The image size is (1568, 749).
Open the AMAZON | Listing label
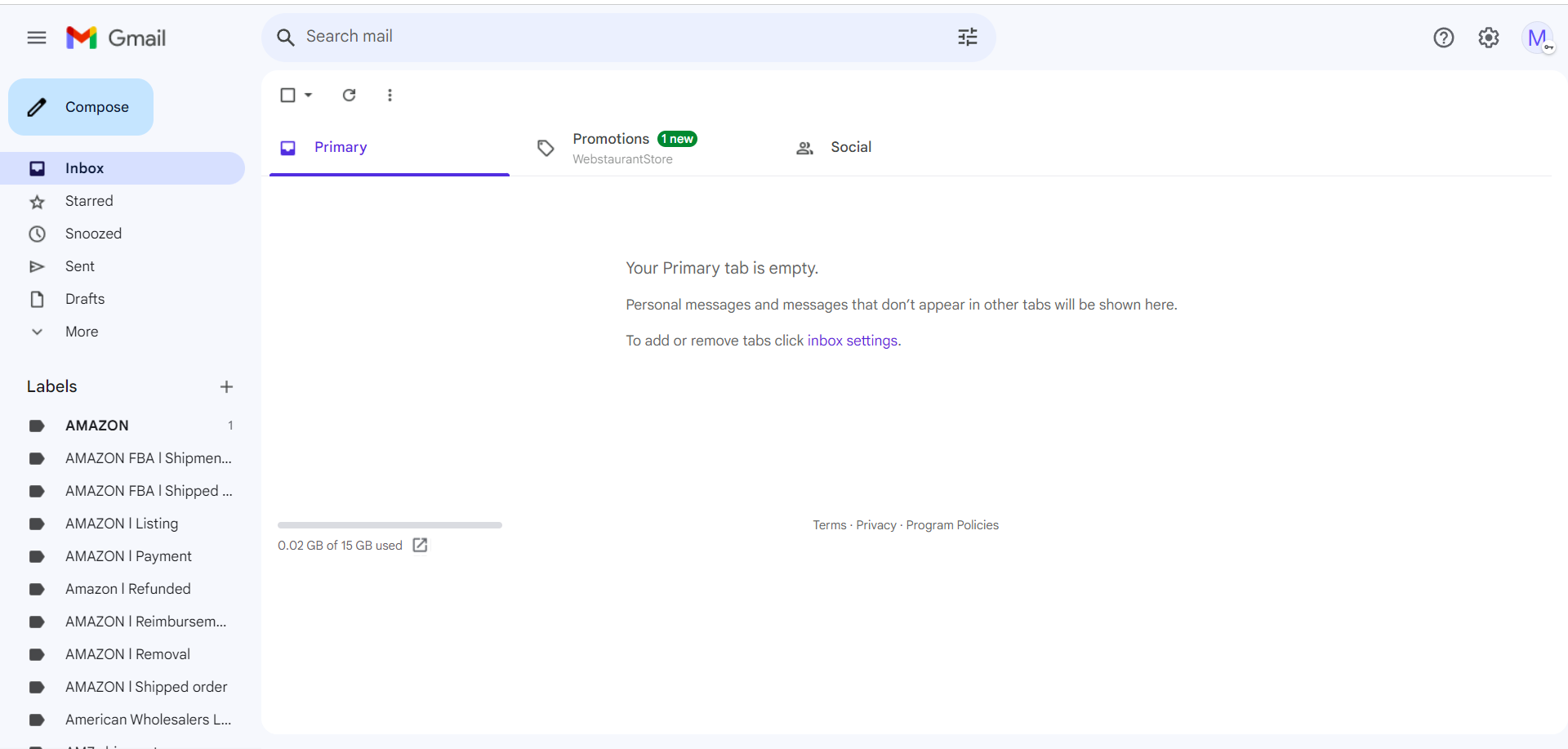pyautogui.click(x=122, y=524)
